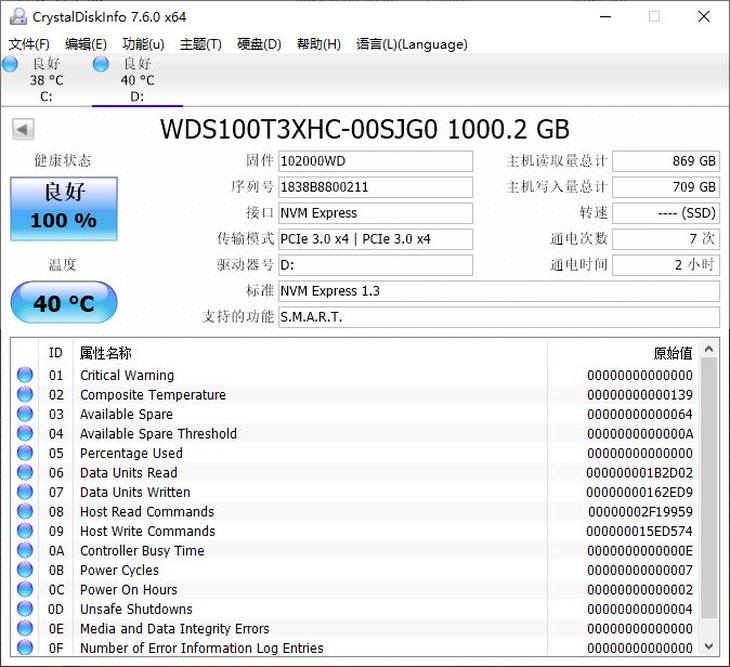Viewport: 730px width, 667px height.
Task: Click the status icon for Data Units Written
Action: 25,492
